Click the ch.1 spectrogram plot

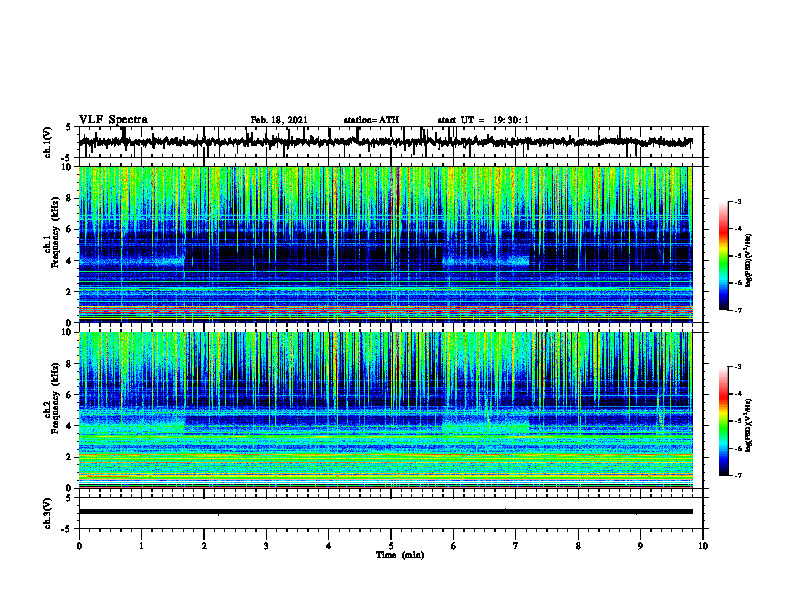(385, 244)
